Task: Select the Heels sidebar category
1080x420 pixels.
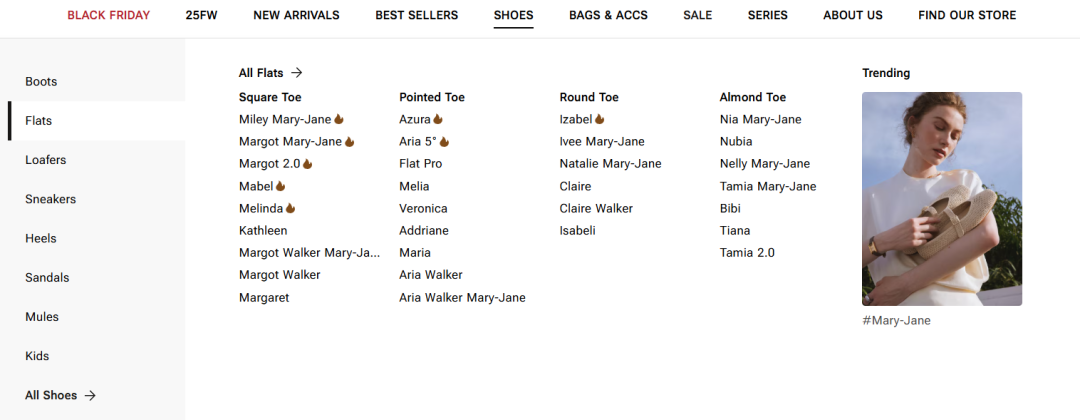Action: 41,238
